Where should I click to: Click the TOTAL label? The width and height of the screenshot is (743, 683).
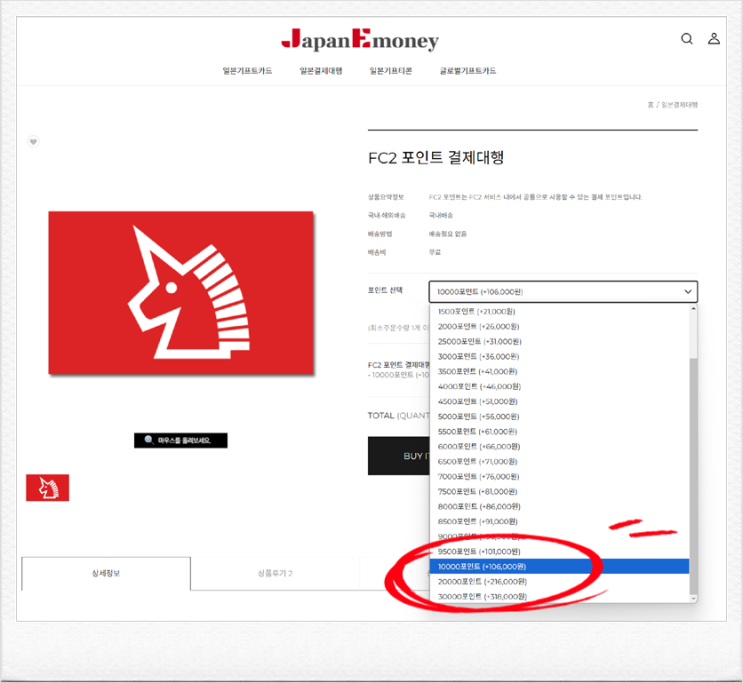381,416
